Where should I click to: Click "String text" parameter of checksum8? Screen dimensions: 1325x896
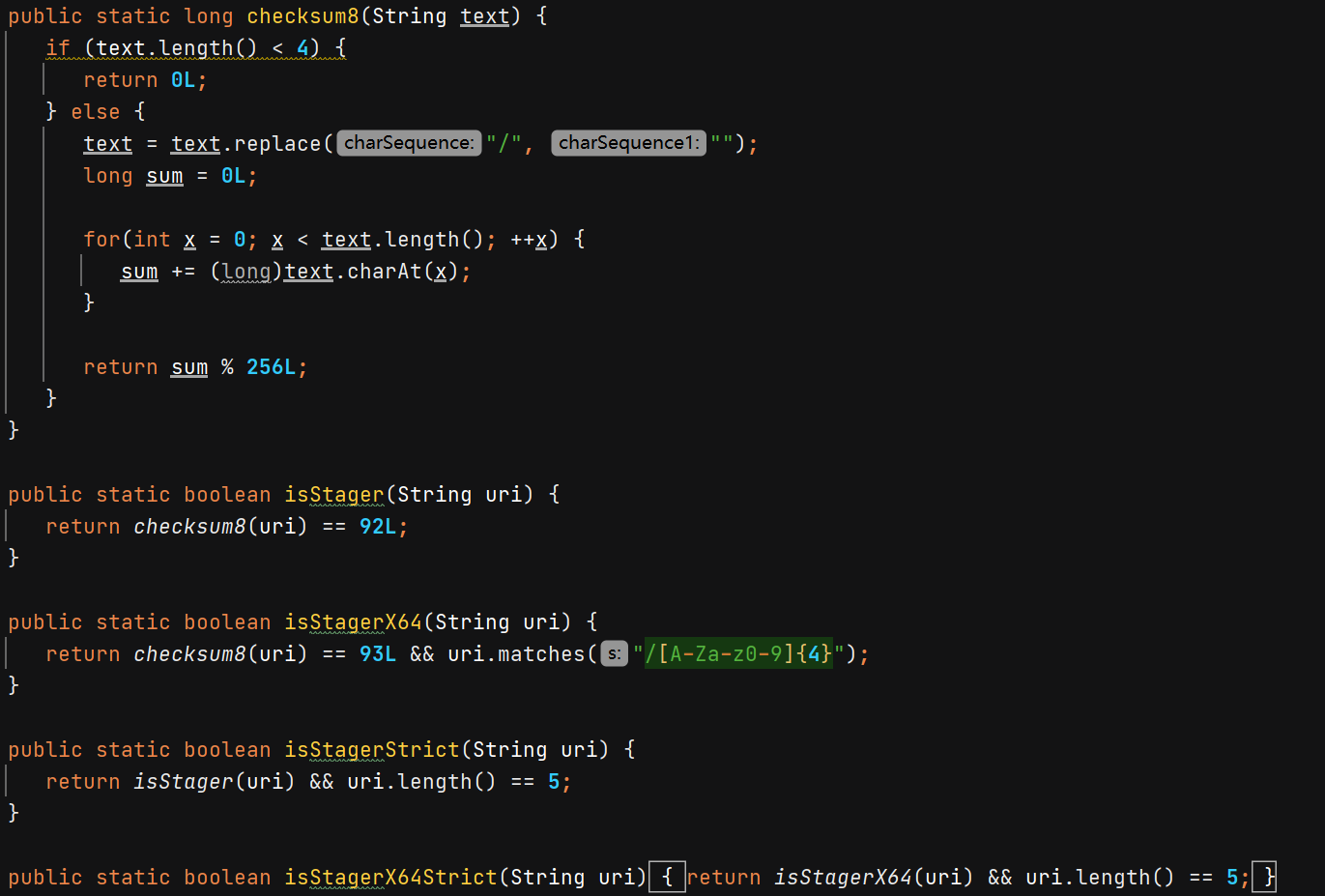(x=441, y=16)
